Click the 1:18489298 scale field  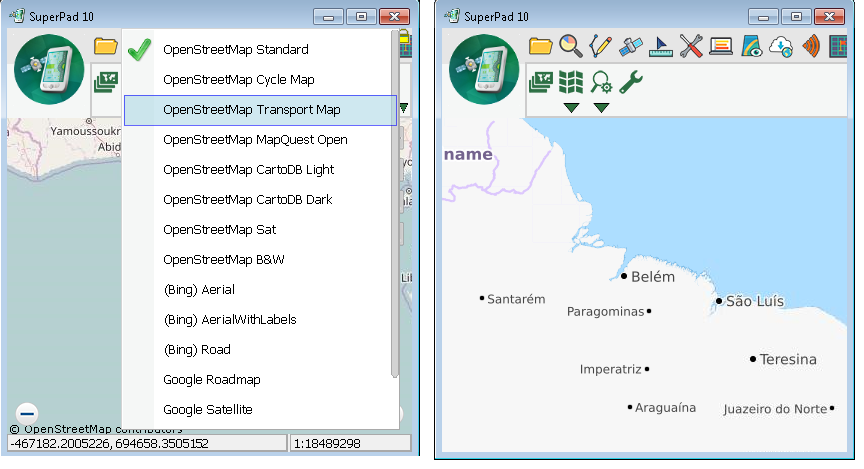(350, 444)
